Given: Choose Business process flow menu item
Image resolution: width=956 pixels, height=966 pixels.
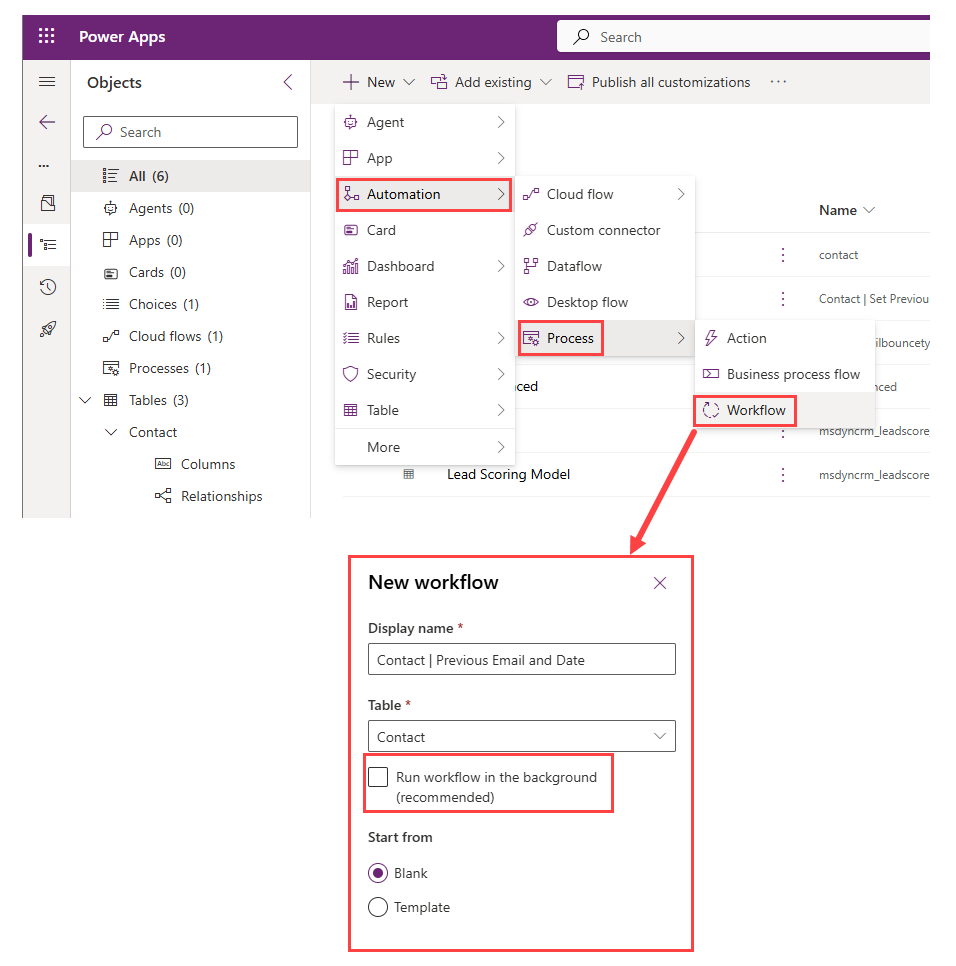Looking at the screenshot, I should tap(785, 375).
